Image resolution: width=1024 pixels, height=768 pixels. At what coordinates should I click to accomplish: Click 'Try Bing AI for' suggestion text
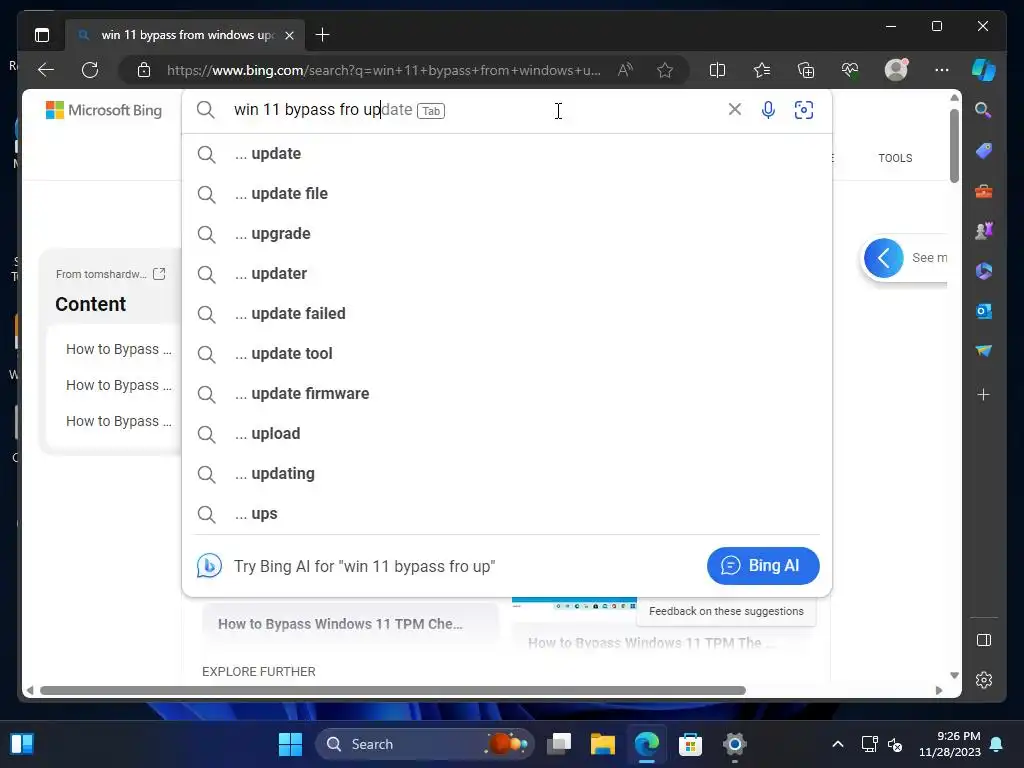click(364, 566)
